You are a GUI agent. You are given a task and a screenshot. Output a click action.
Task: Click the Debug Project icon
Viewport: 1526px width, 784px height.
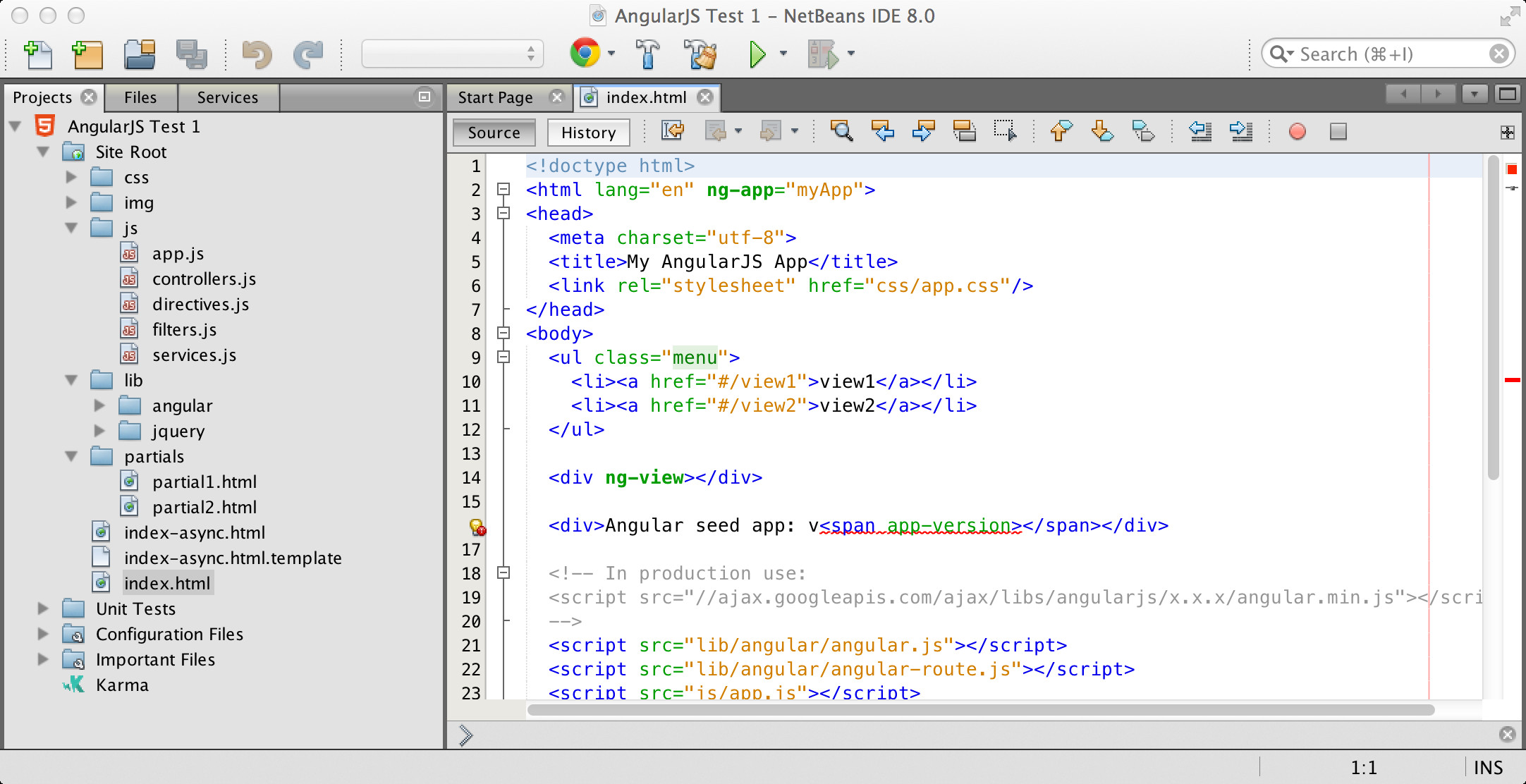(822, 54)
